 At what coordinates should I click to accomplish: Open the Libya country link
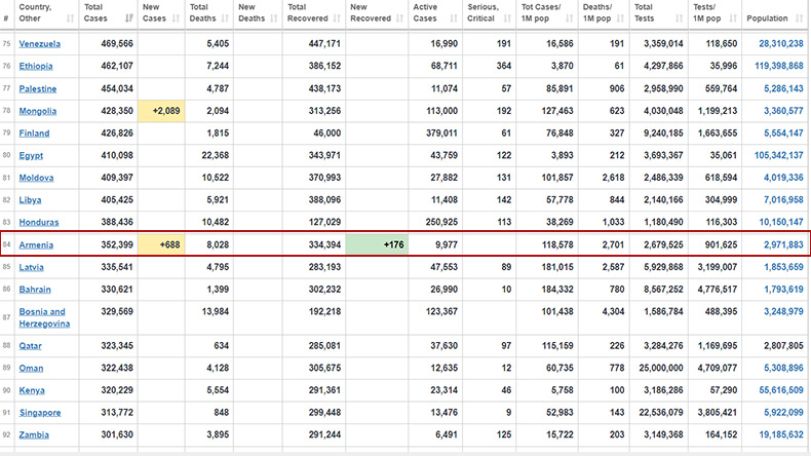point(30,200)
